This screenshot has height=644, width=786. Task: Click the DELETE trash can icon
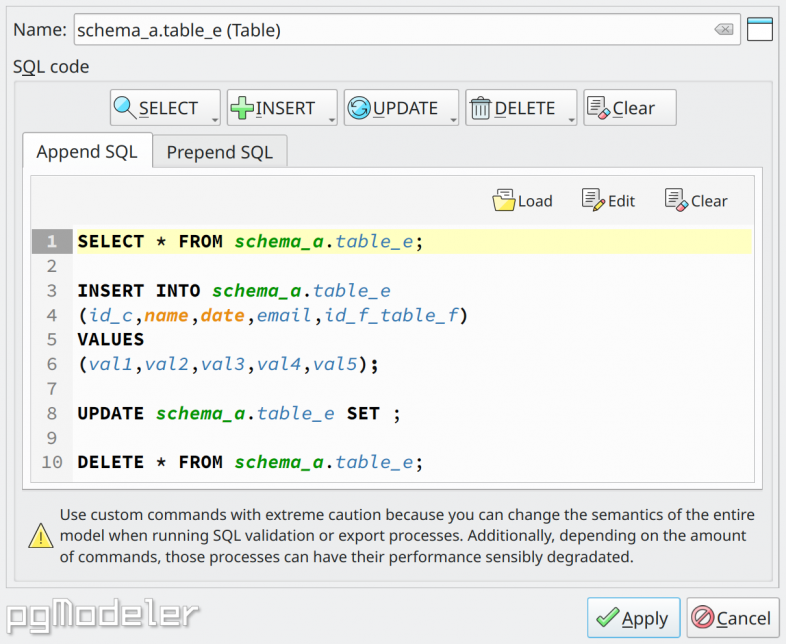pyautogui.click(x=480, y=108)
